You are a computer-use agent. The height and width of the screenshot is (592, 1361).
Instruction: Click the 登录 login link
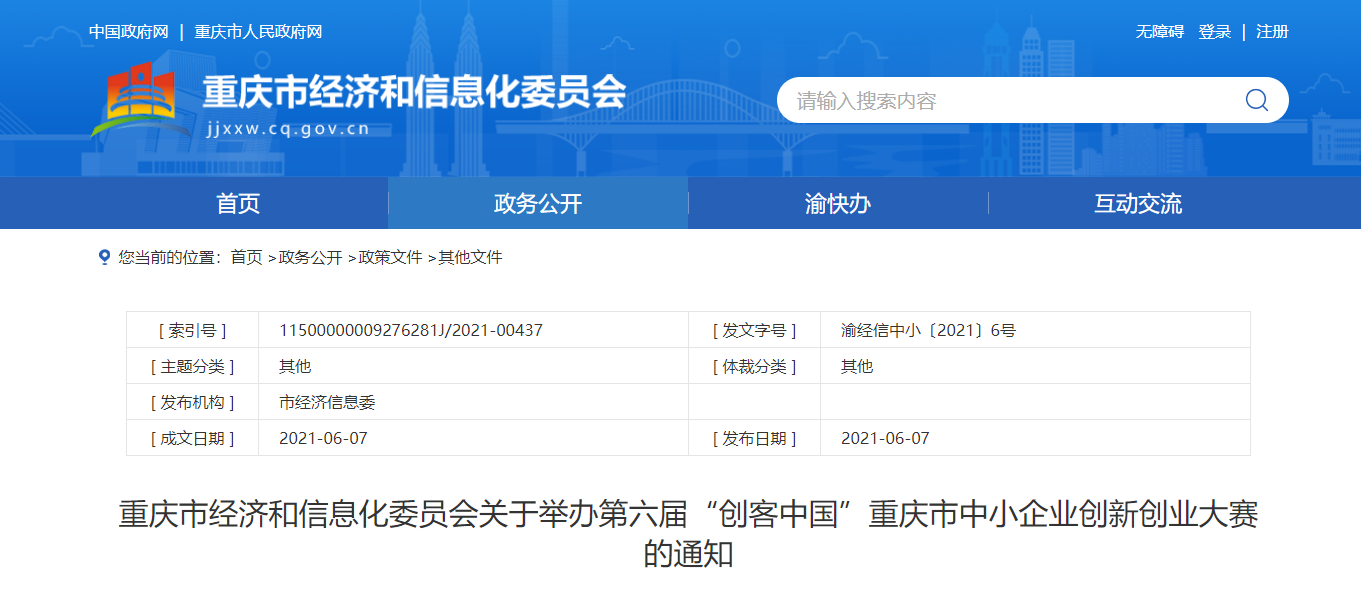(1214, 32)
